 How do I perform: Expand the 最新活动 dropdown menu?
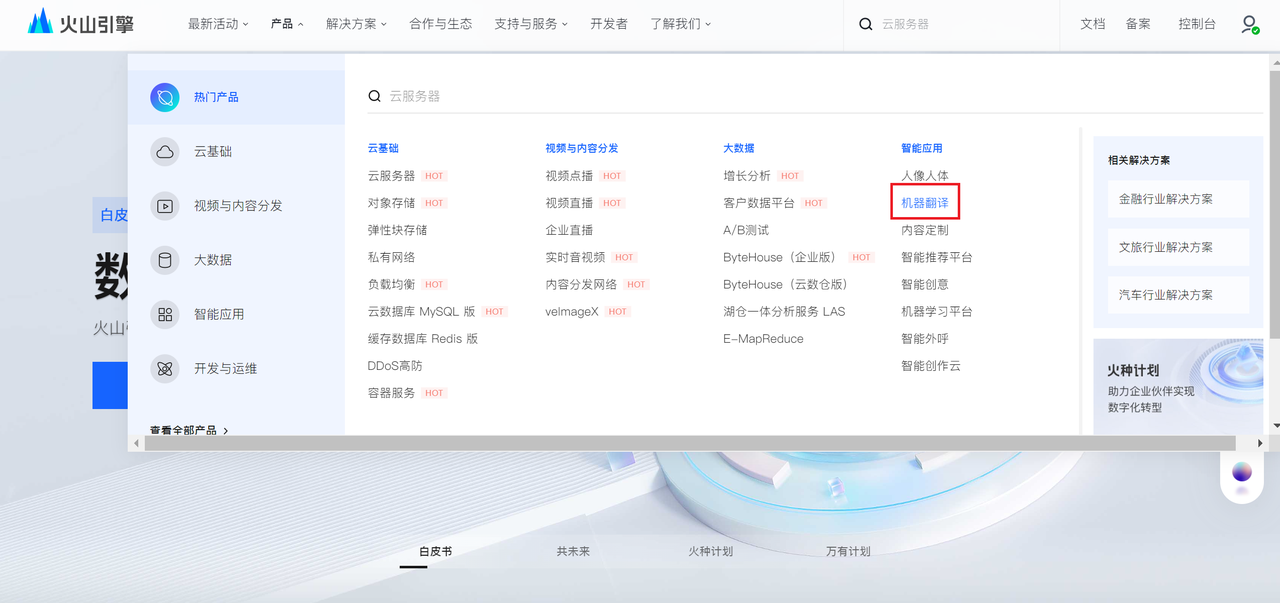[x=219, y=24]
